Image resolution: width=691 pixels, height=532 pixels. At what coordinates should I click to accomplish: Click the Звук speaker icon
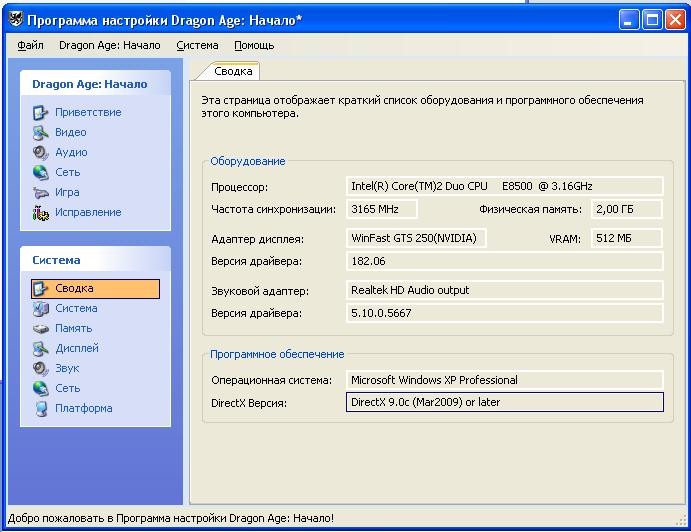pos(41,368)
